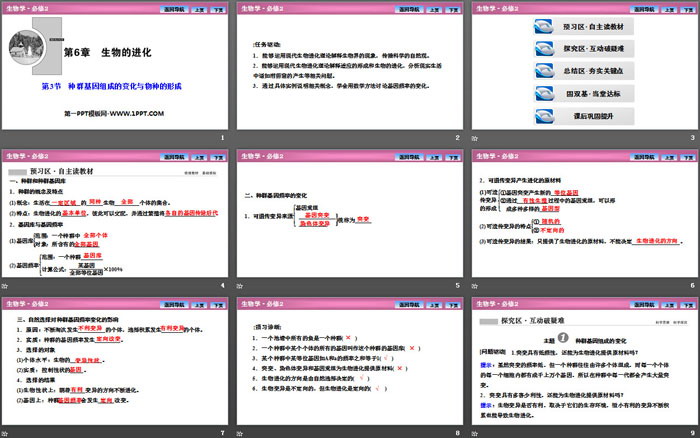Click 返回导航 button on slide 9

644,305
